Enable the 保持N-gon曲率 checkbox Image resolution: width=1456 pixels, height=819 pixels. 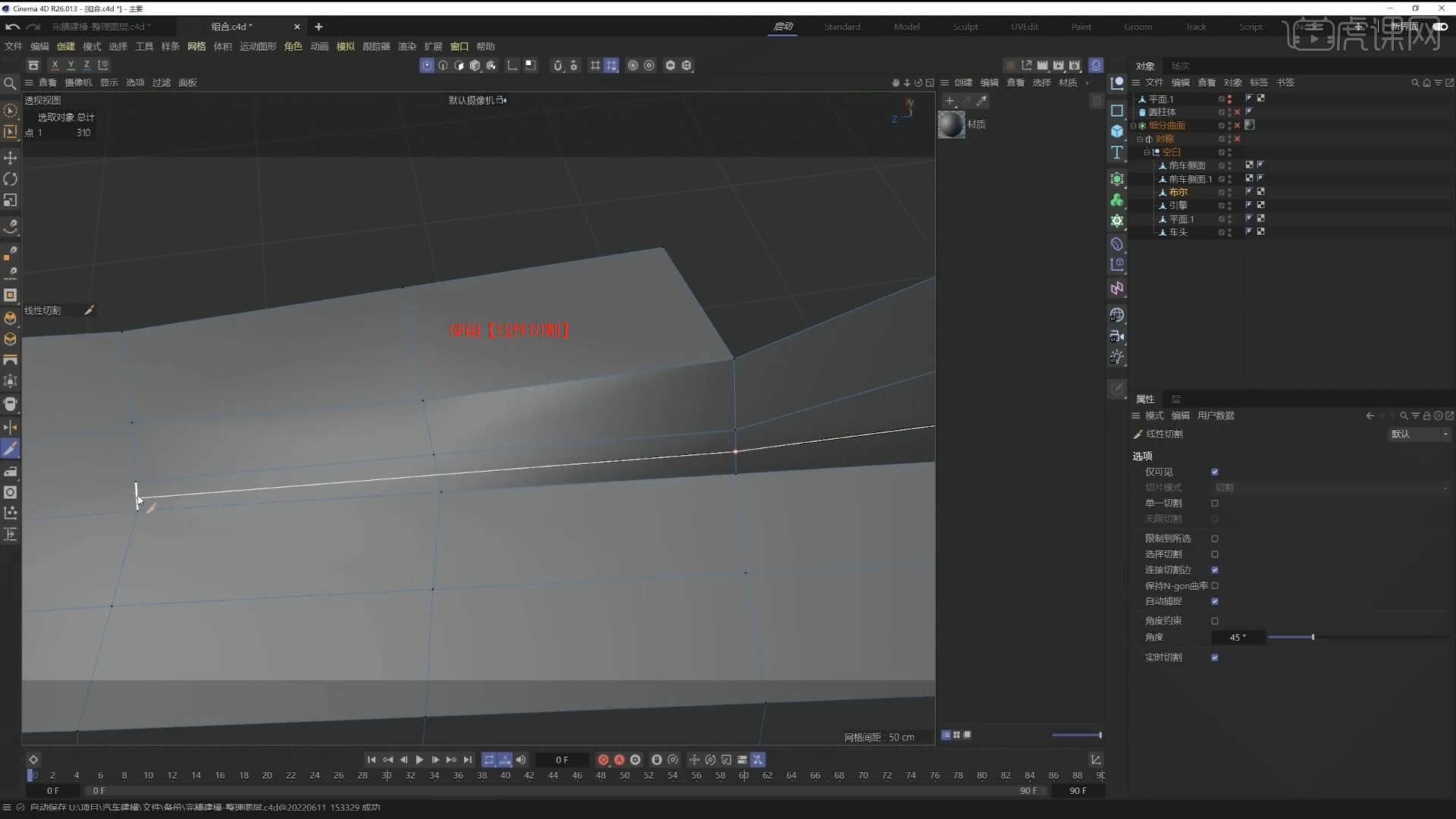point(1215,585)
